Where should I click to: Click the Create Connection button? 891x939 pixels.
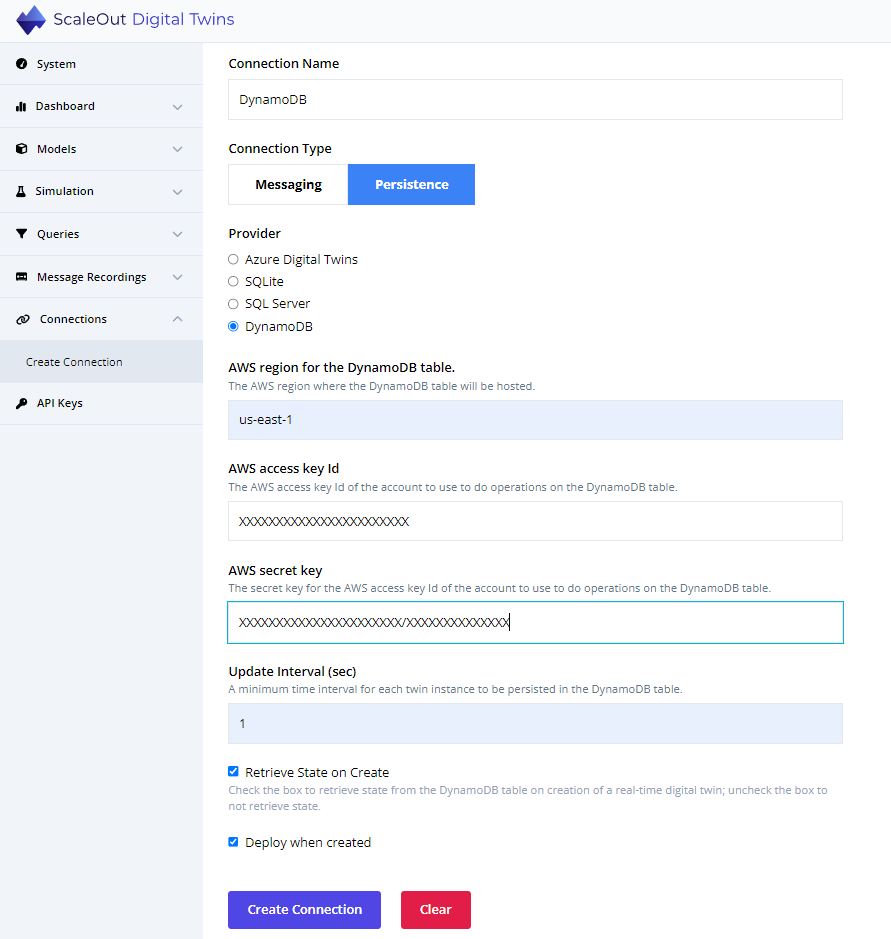304,910
